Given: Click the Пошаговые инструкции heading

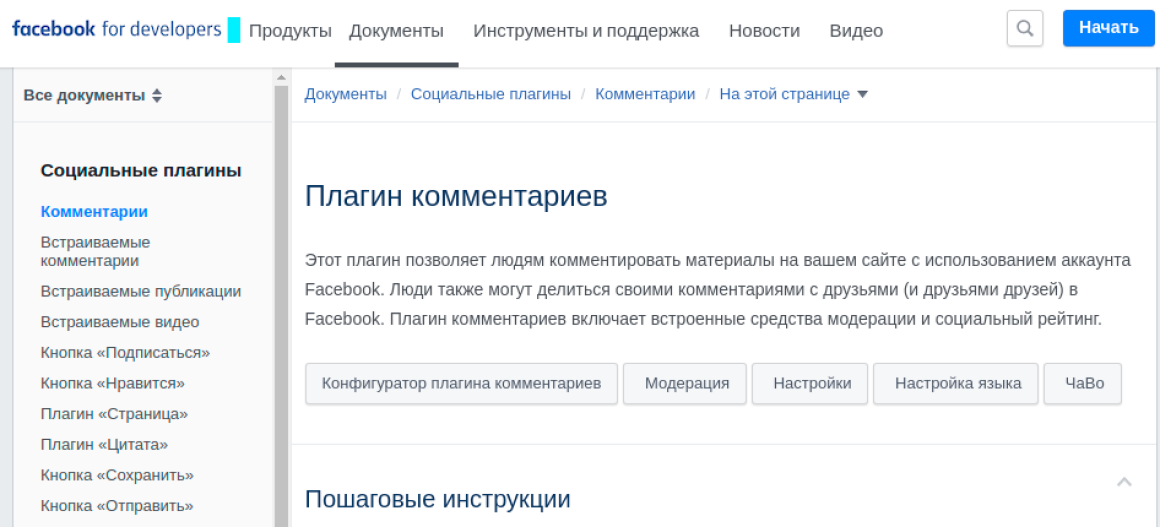Looking at the screenshot, I should tap(437, 499).
